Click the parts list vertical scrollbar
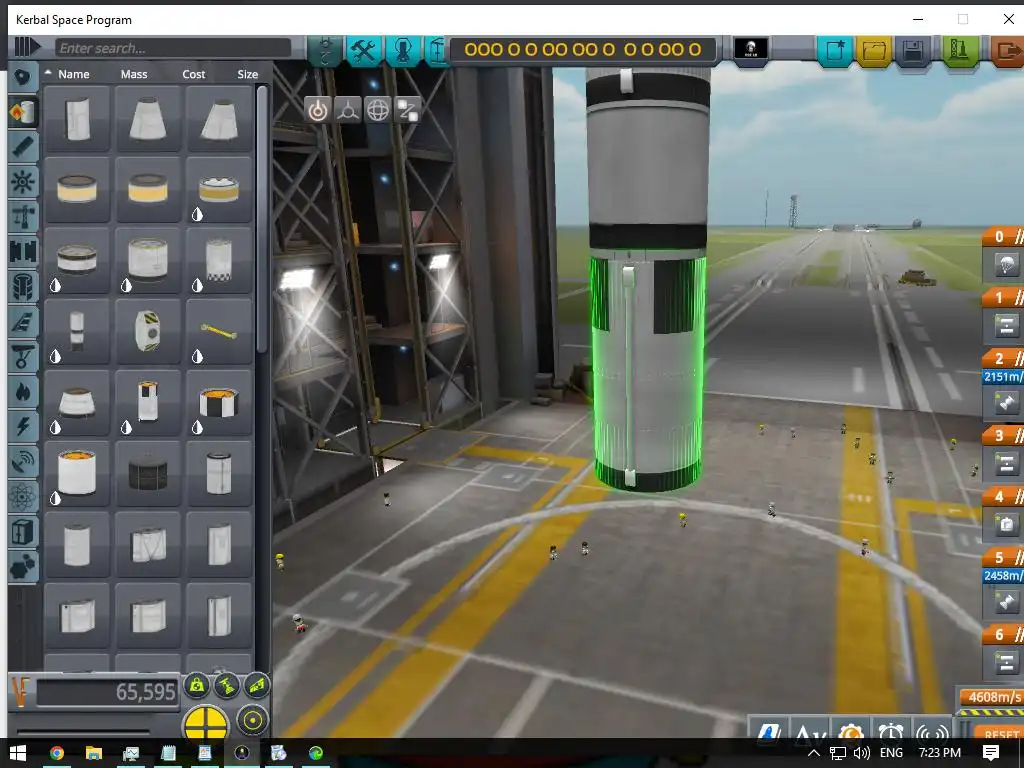 click(x=262, y=219)
